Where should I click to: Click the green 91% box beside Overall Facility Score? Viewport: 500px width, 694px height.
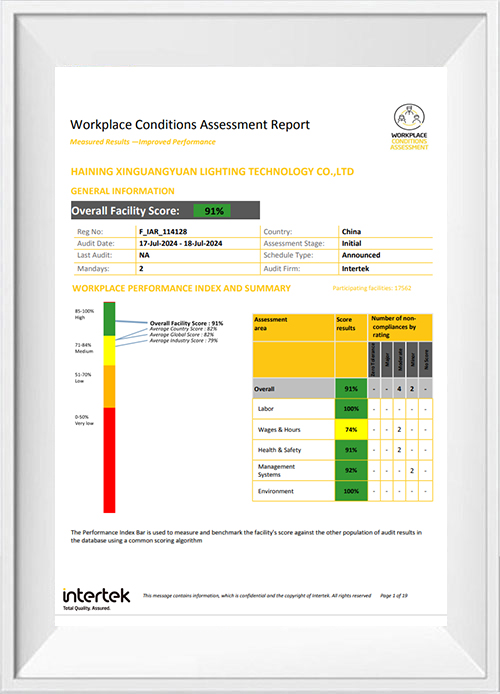(x=213, y=211)
